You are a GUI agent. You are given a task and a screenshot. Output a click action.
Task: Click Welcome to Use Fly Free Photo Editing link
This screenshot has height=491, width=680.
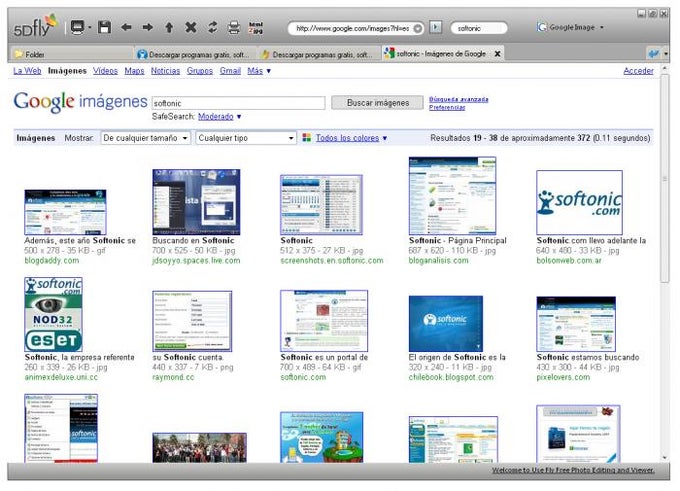573,470
